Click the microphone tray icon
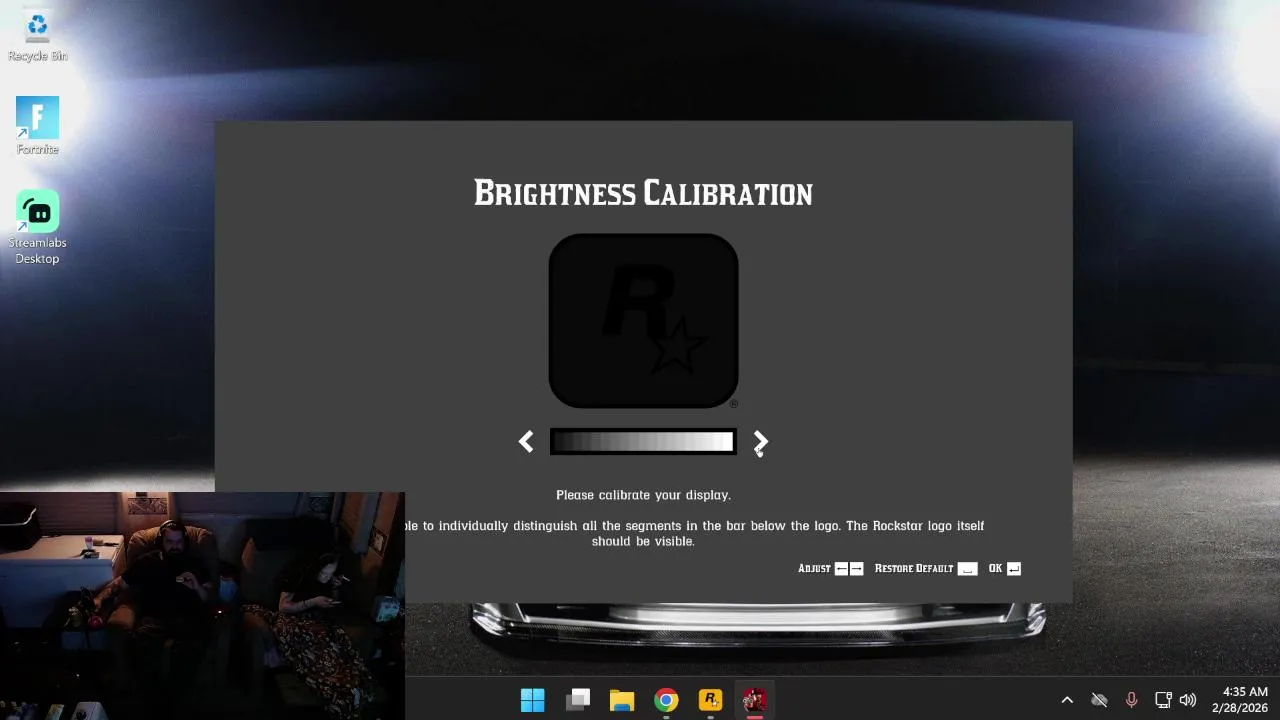 click(1131, 700)
